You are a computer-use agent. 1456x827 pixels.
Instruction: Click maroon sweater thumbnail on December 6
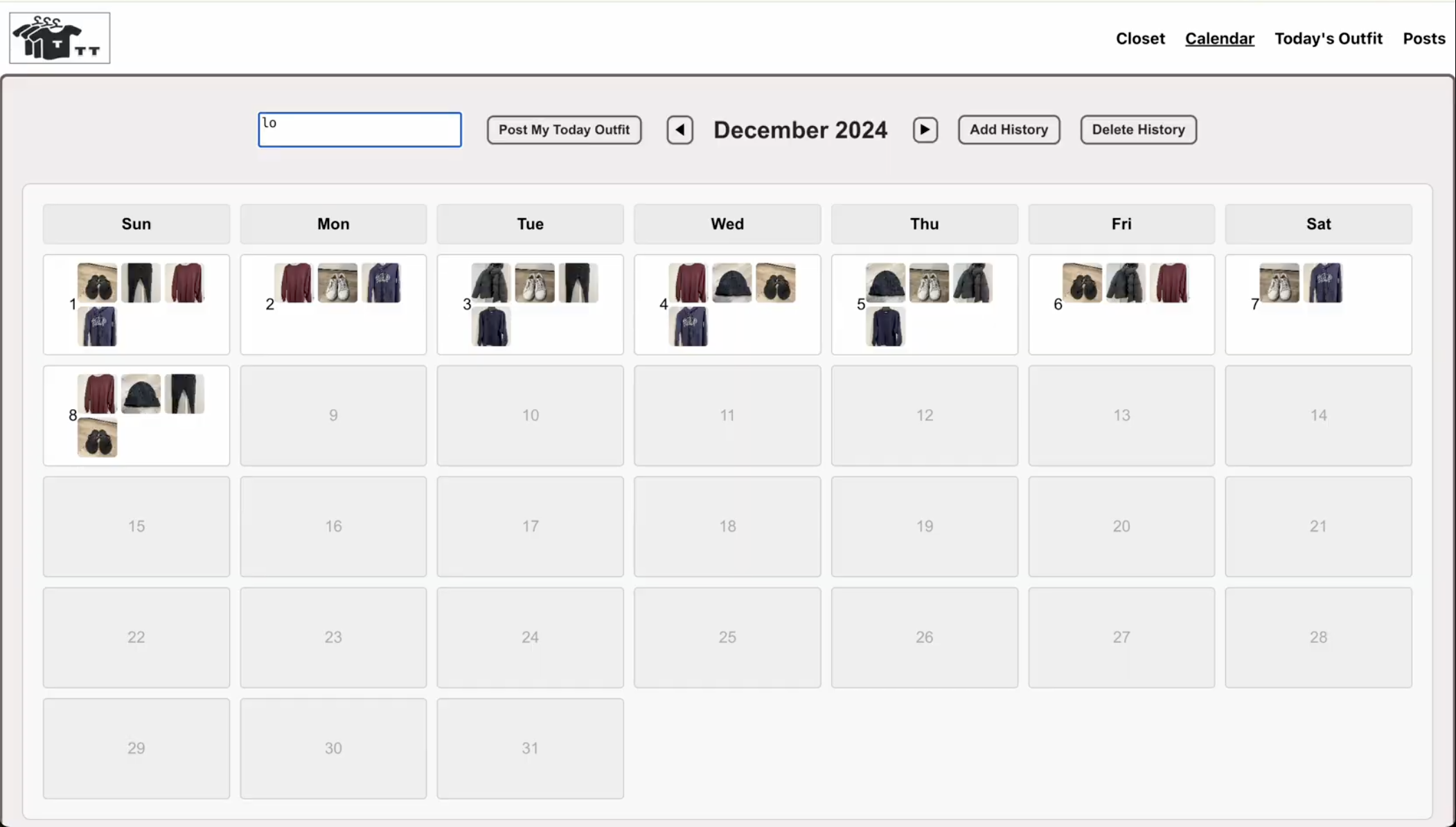point(1169,283)
